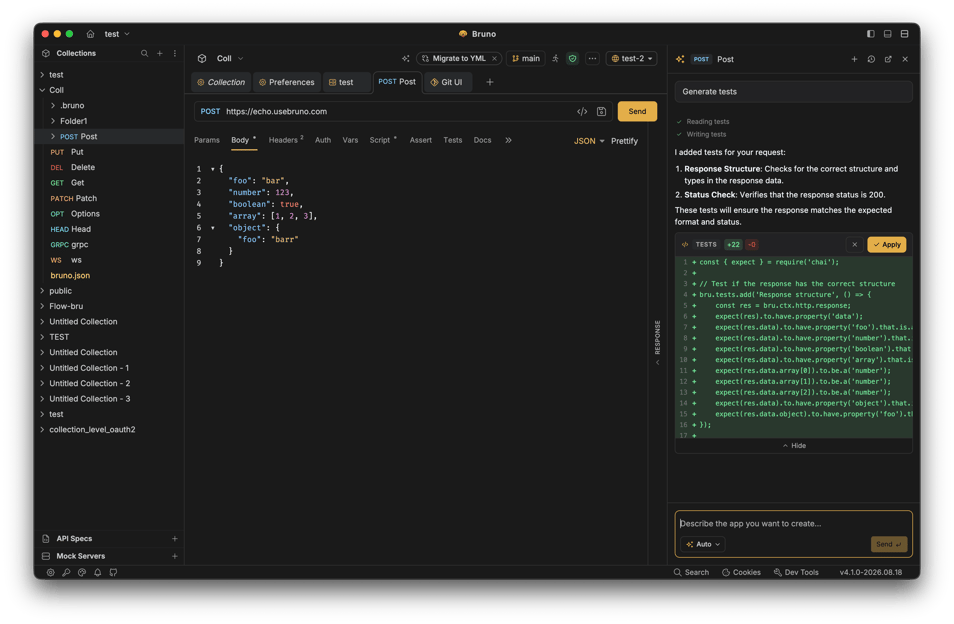954x624 pixels.
Task: Open the main git branch button
Action: (526, 58)
